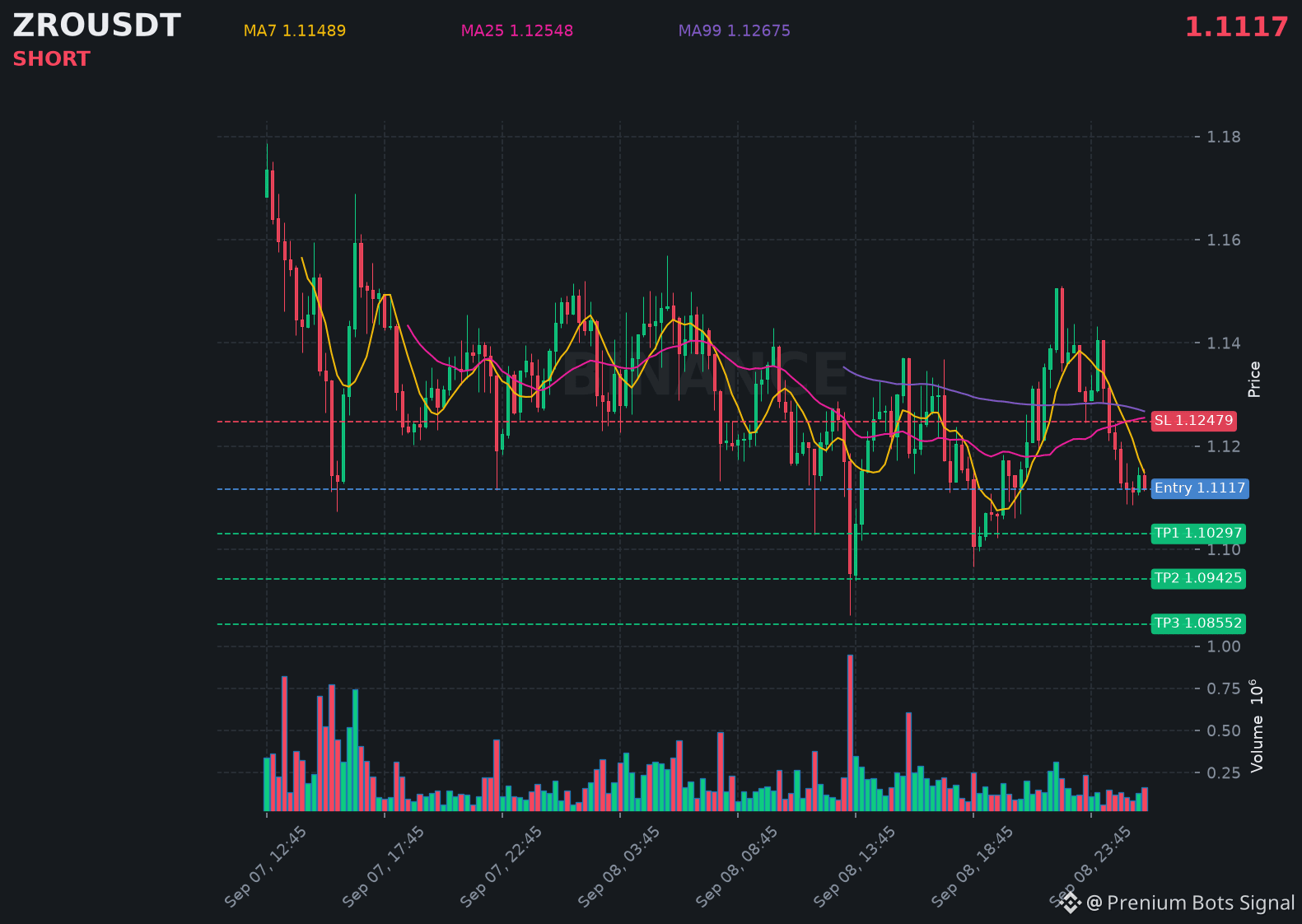Click the TP2 1.09425 target tag

tap(1198, 578)
